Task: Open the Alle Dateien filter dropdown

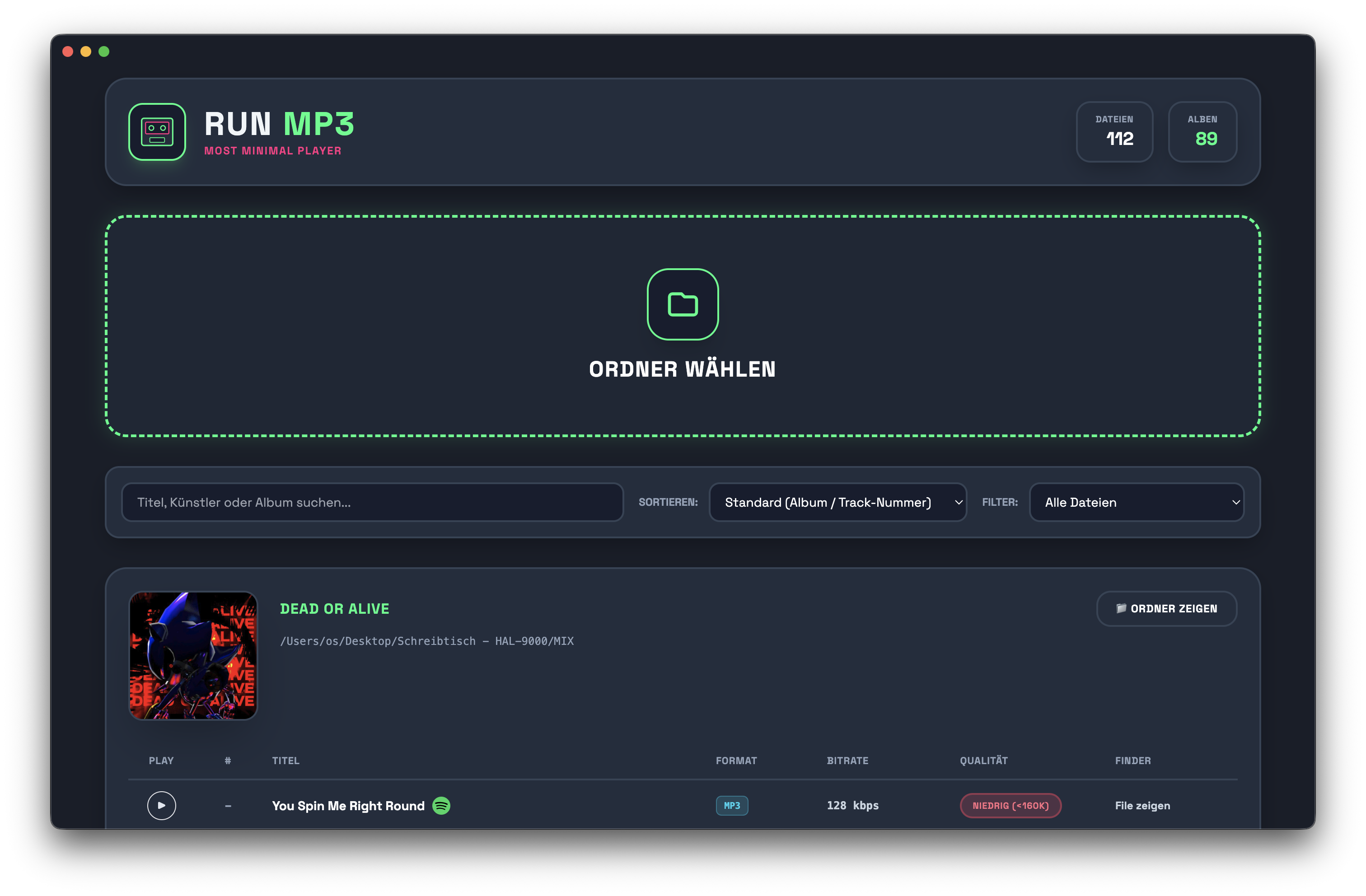Action: point(1137,502)
